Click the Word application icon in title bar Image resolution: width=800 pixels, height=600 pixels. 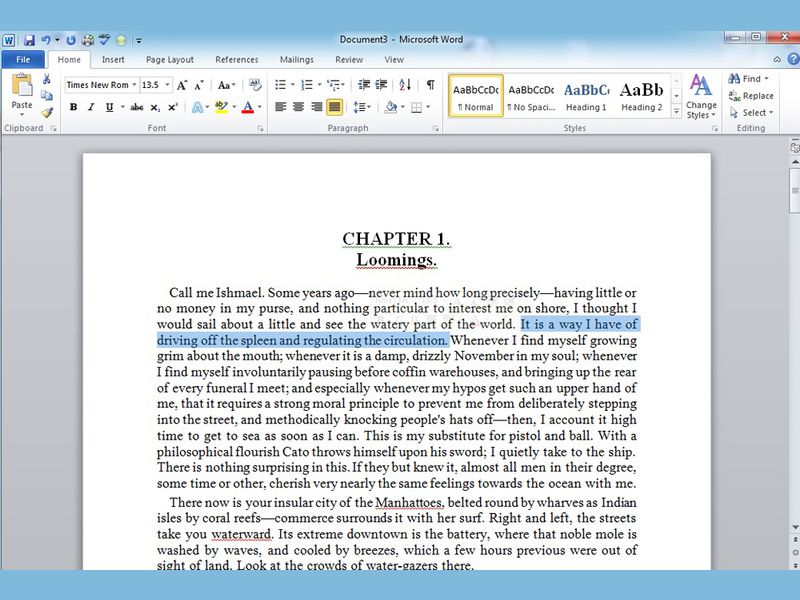tap(9, 40)
